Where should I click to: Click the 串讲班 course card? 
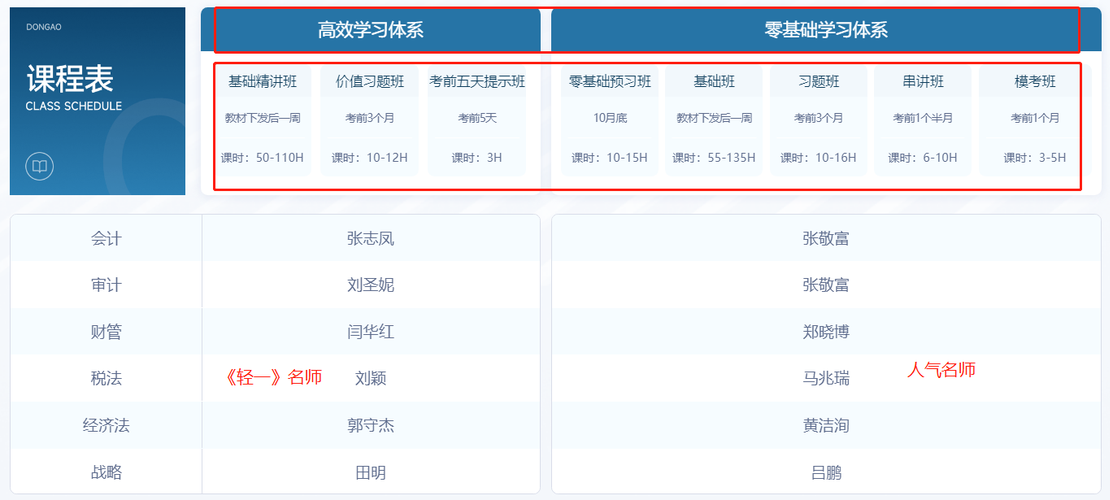point(924,120)
